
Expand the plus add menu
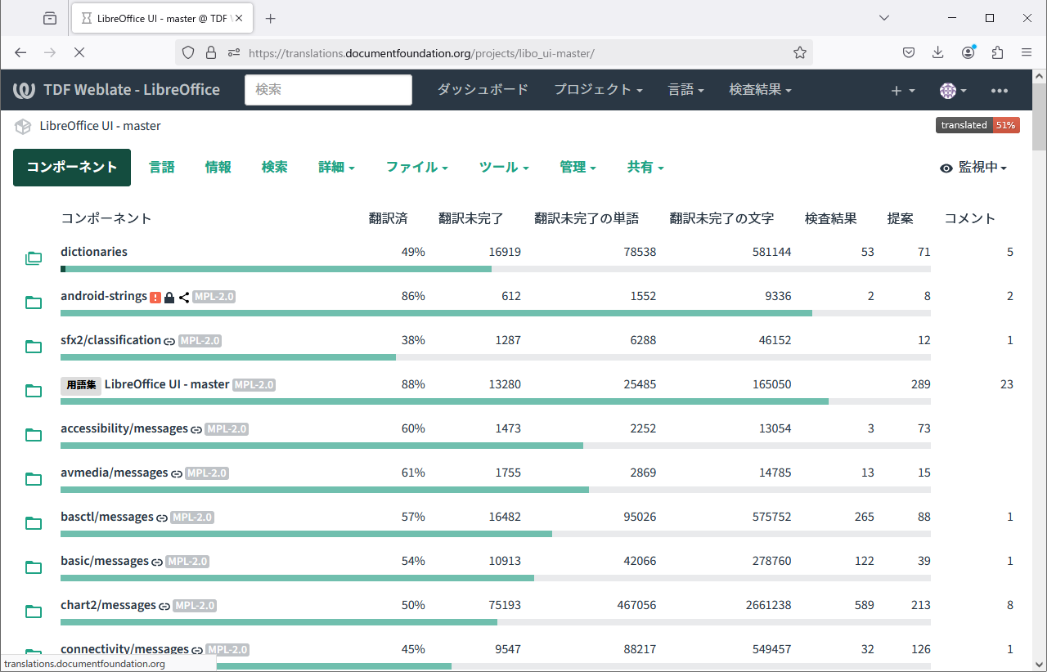click(x=902, y=90)
